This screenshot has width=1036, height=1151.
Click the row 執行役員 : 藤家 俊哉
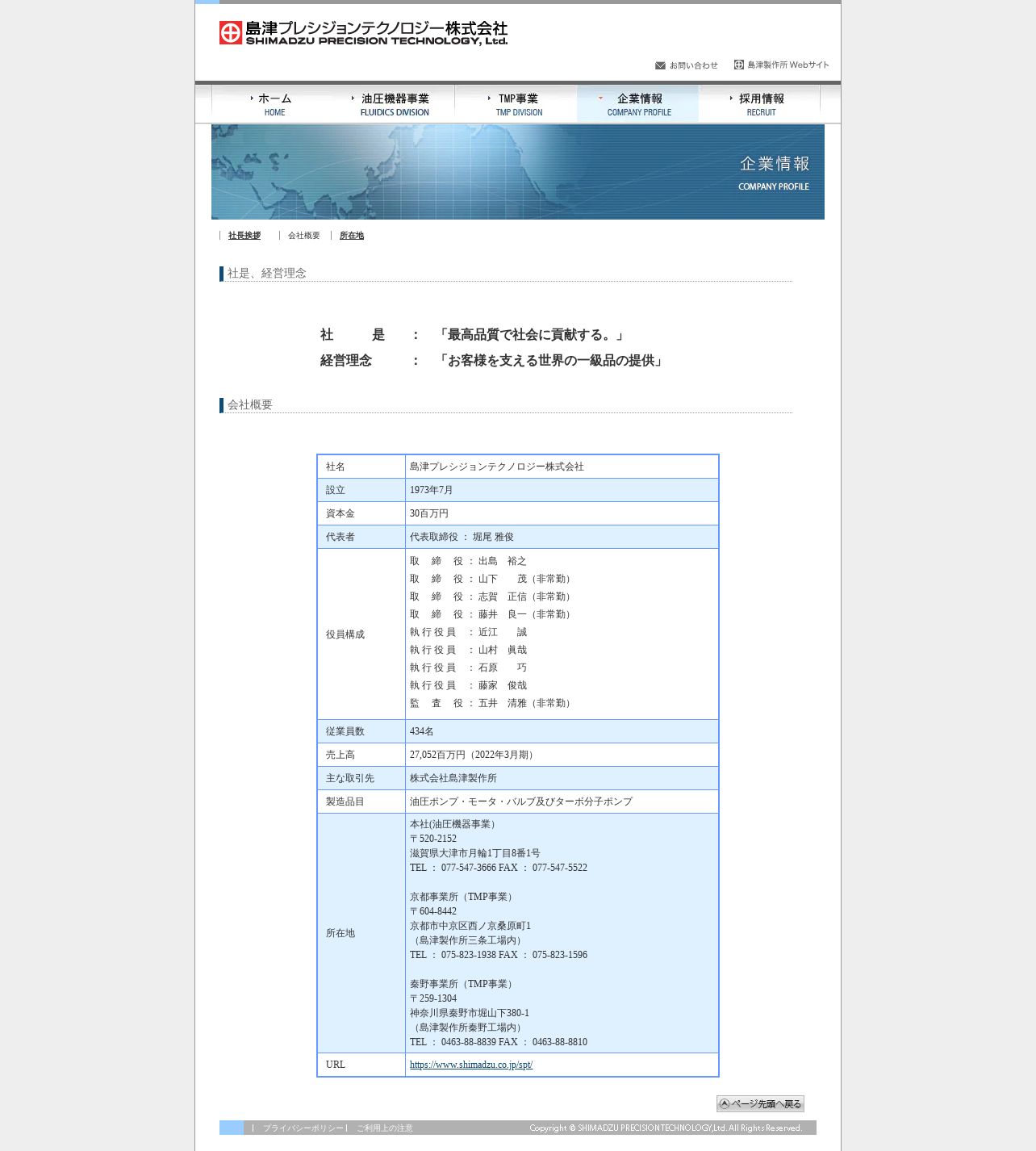[468, 685]
